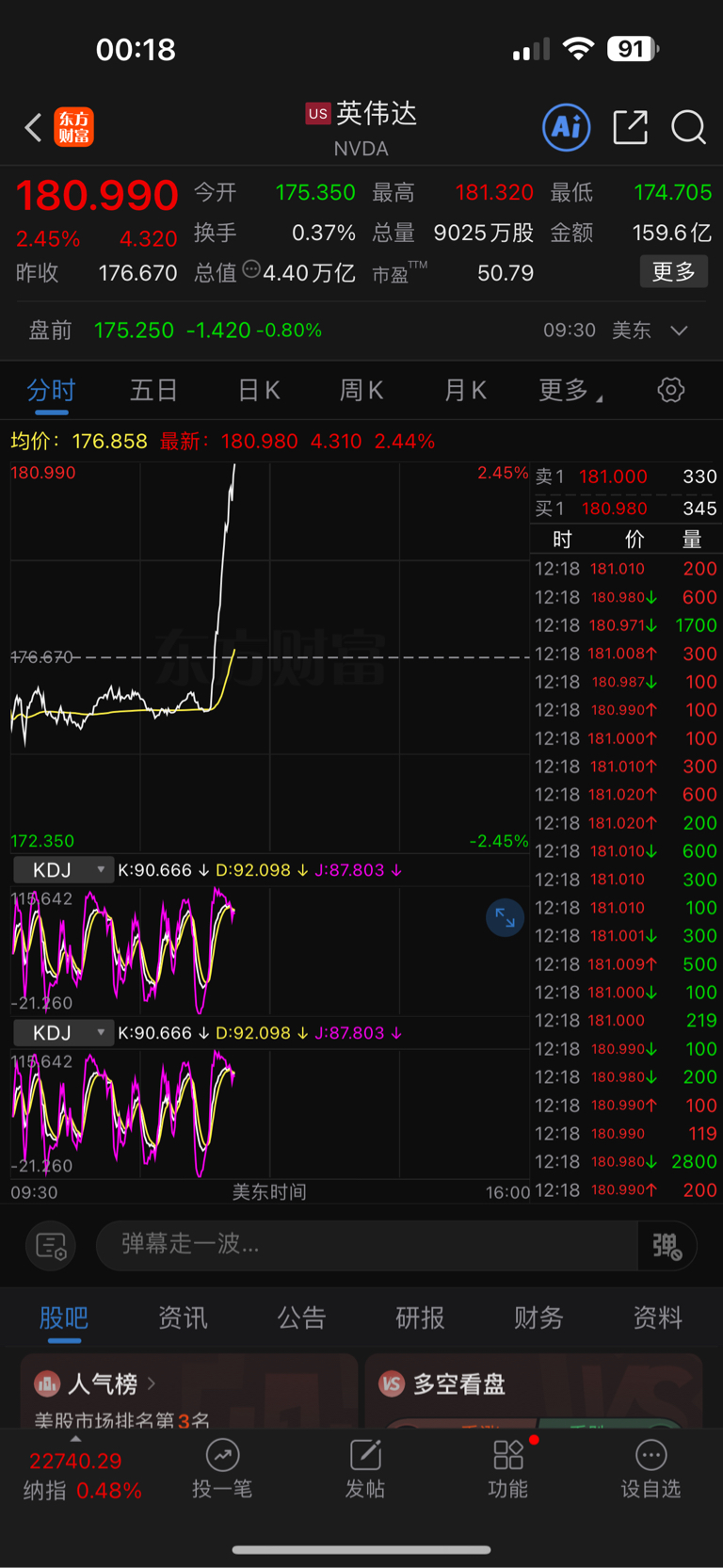Tap the 卖1 181.000 ask row
The height and width of the screenshot is (1568, 723).
[626, 477]
